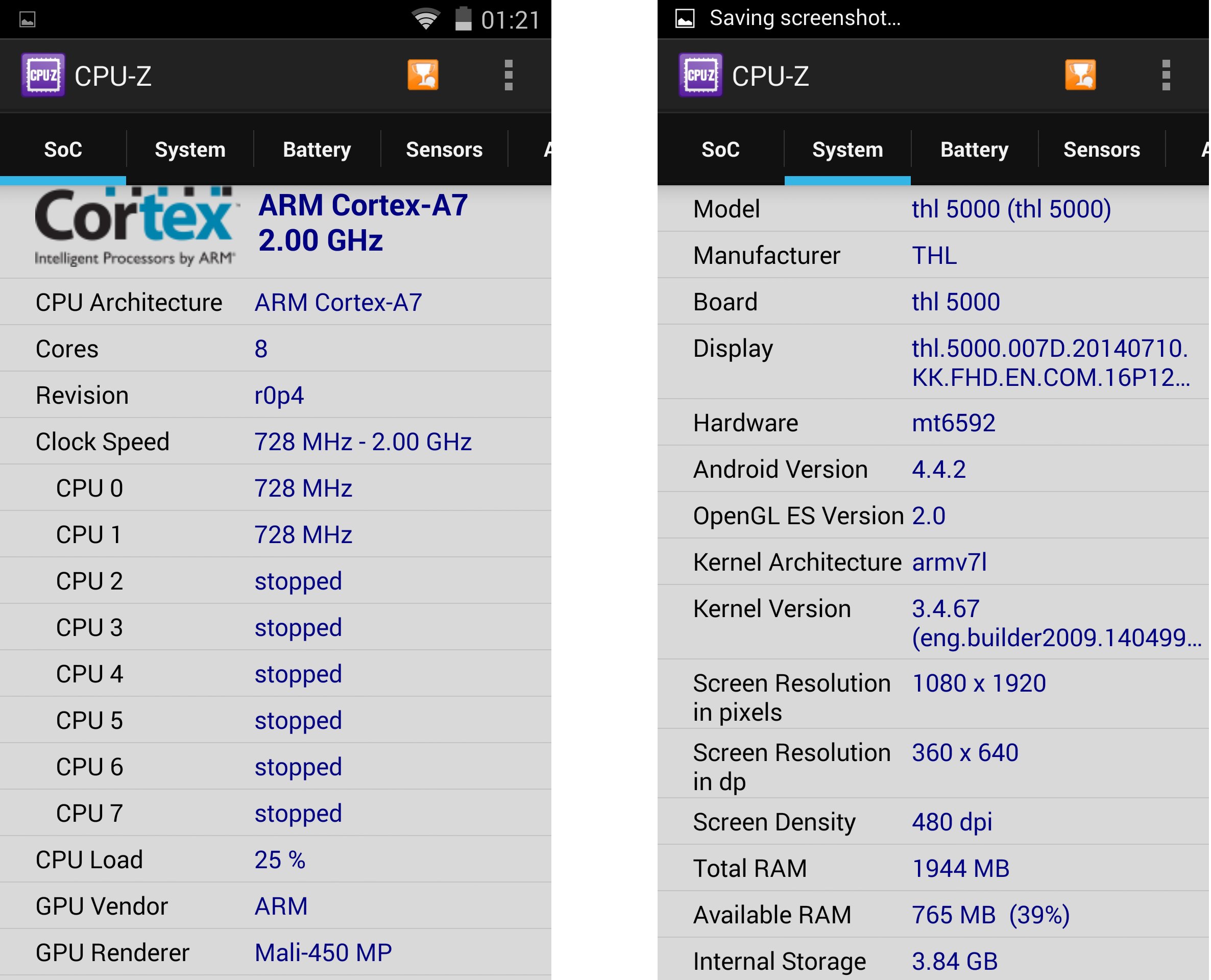The height and width of the screenshot is (980, 1211).
Task: Open Battery tab on right screen
Action: [974, 150]
